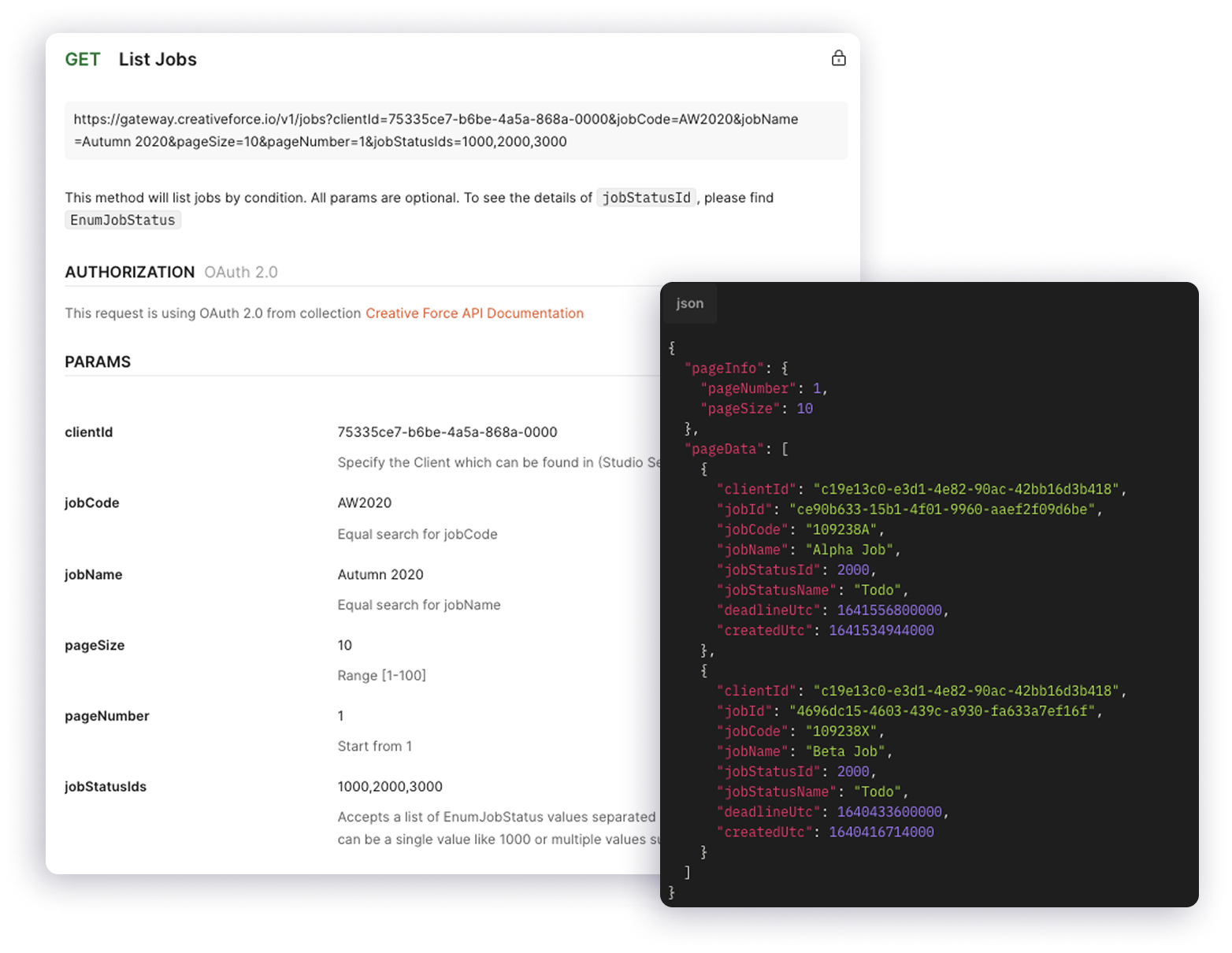Click the createdUtc value 1640416714000
Image resolution: width=1232 pixels, height=953 pixels.
[x=881, y=832]
